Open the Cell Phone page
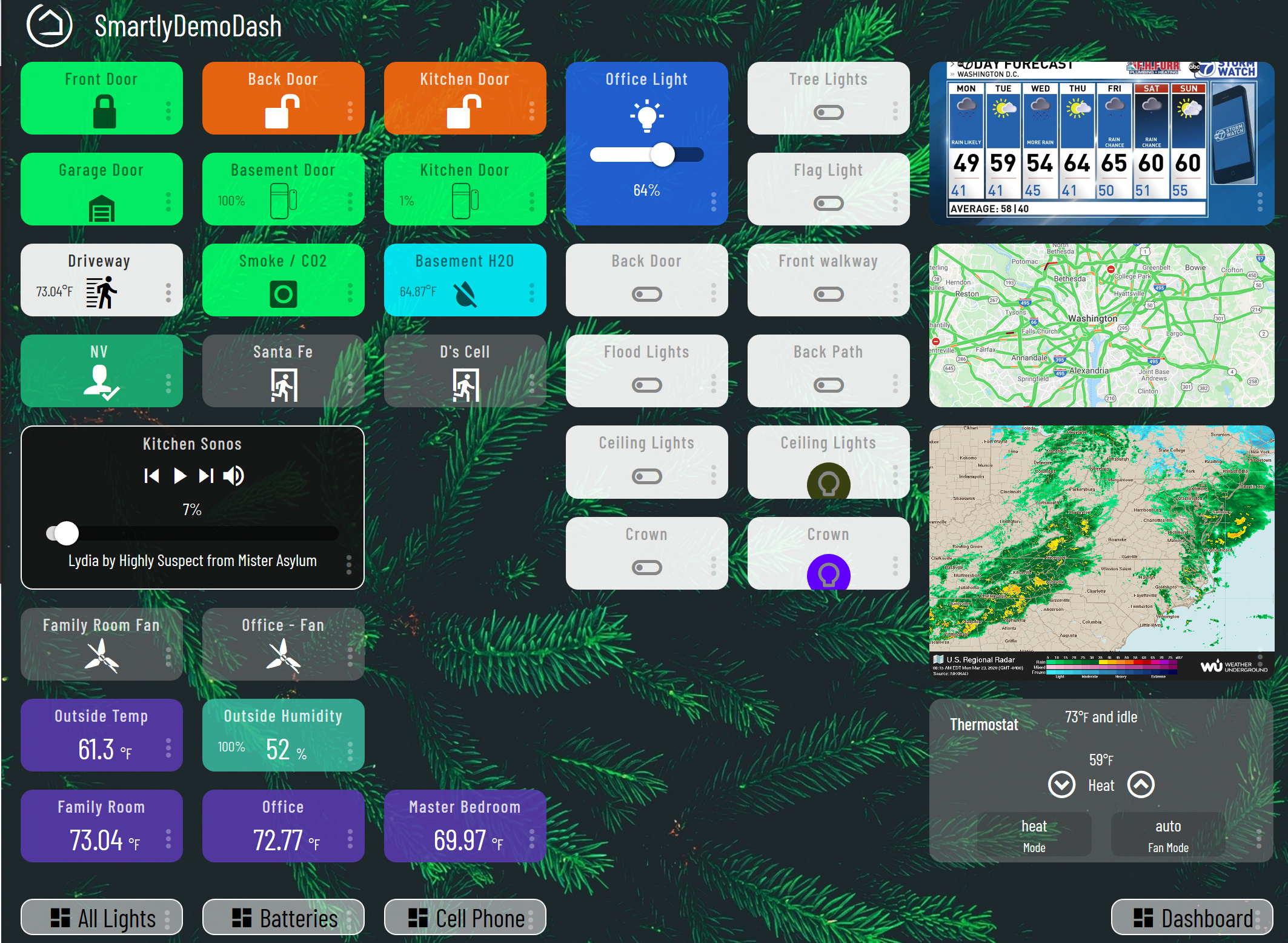This screenshot has width=1288, height=943. tap(465, 917)
